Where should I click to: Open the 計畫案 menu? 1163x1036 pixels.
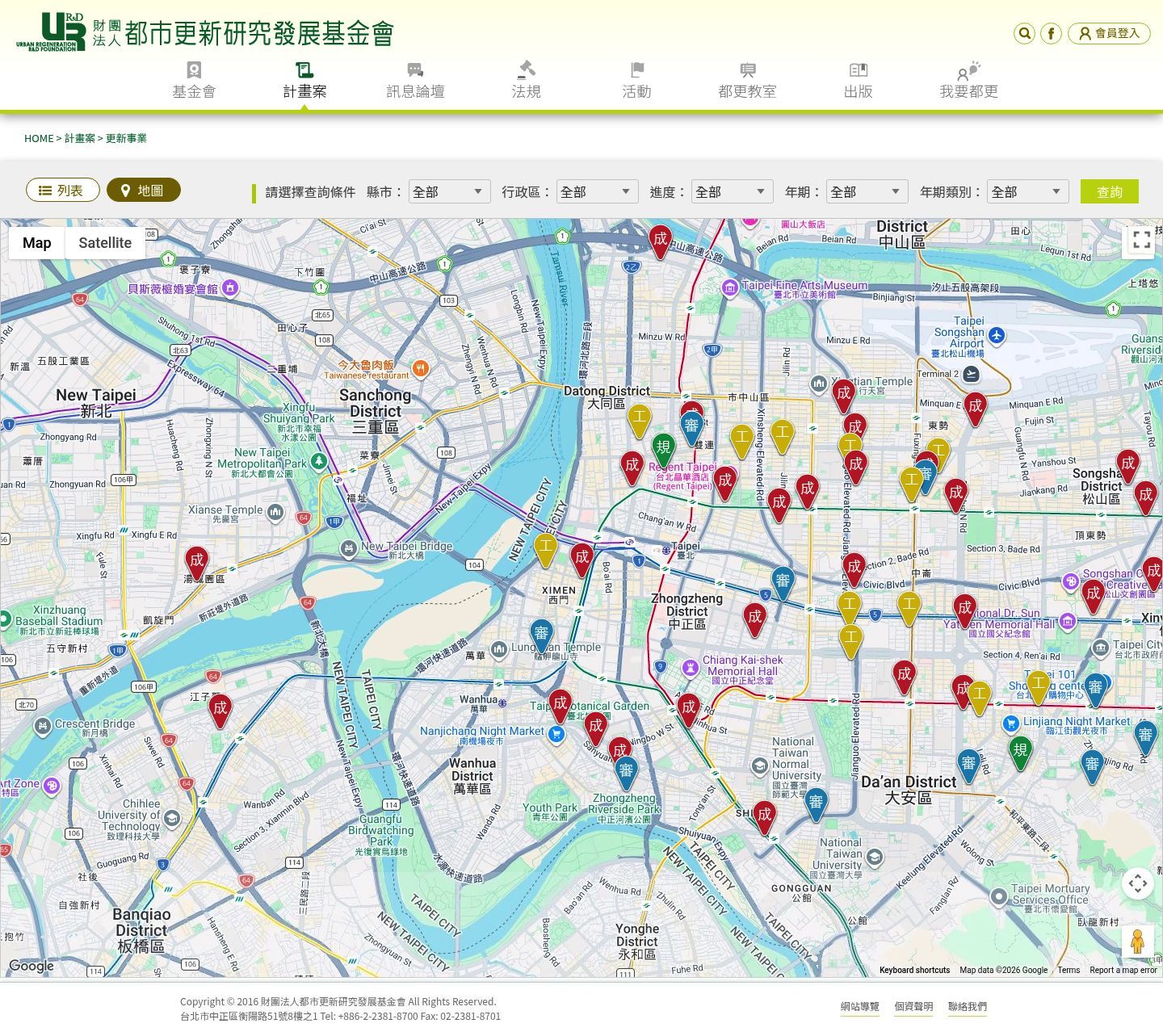click(x=304, y=81)
